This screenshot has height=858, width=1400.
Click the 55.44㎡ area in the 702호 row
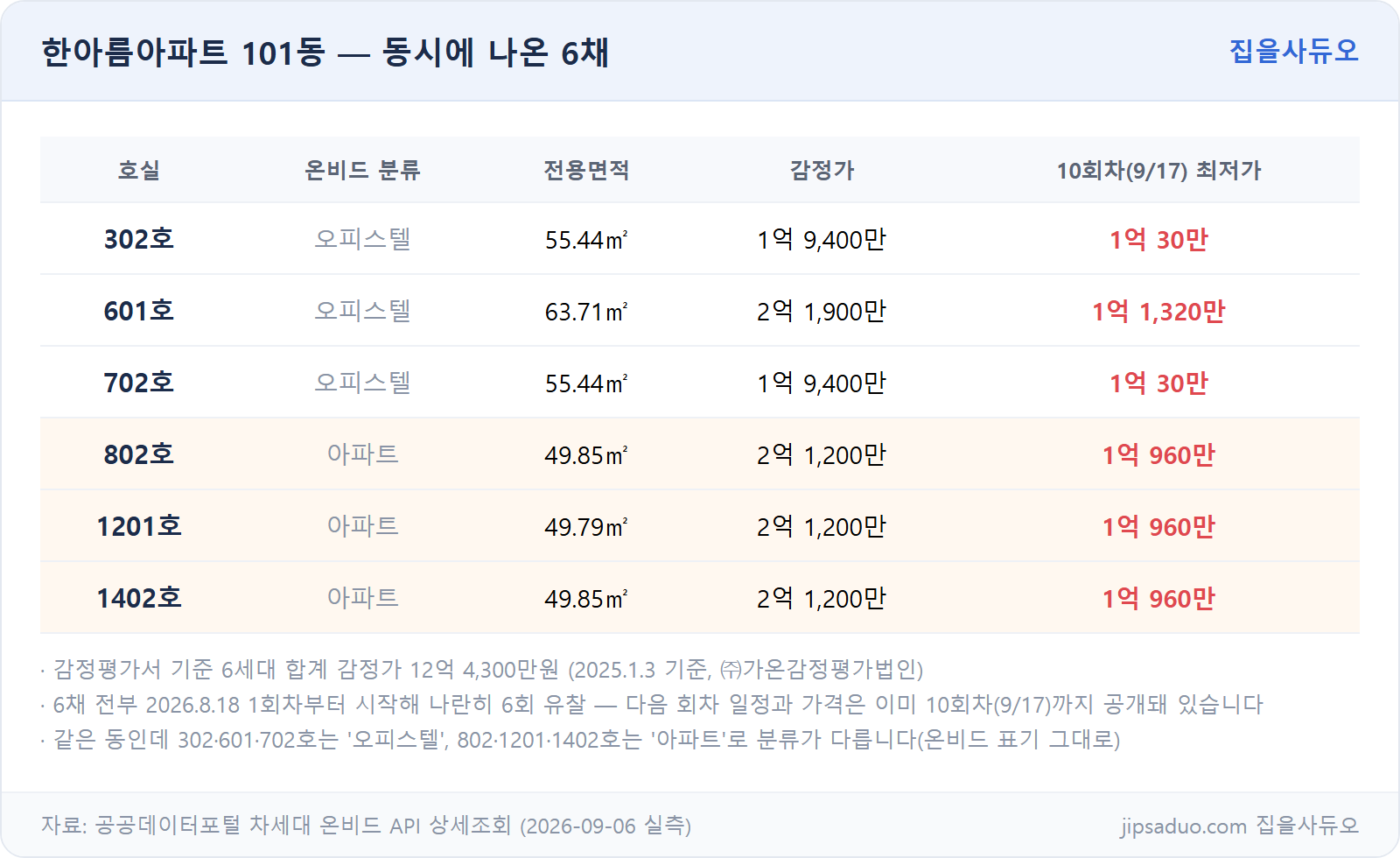(586, 383)
